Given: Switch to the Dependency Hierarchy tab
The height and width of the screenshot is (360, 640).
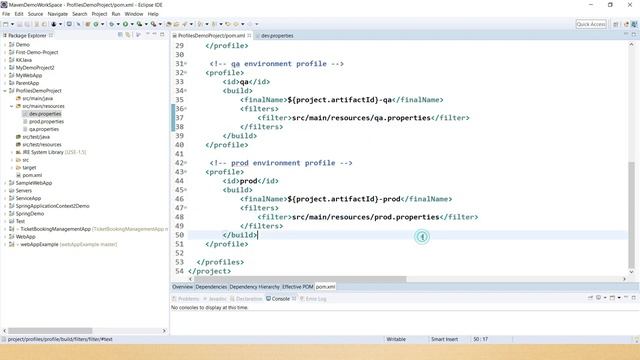Looking at the screenshot, I should click(x=254, y=287).
